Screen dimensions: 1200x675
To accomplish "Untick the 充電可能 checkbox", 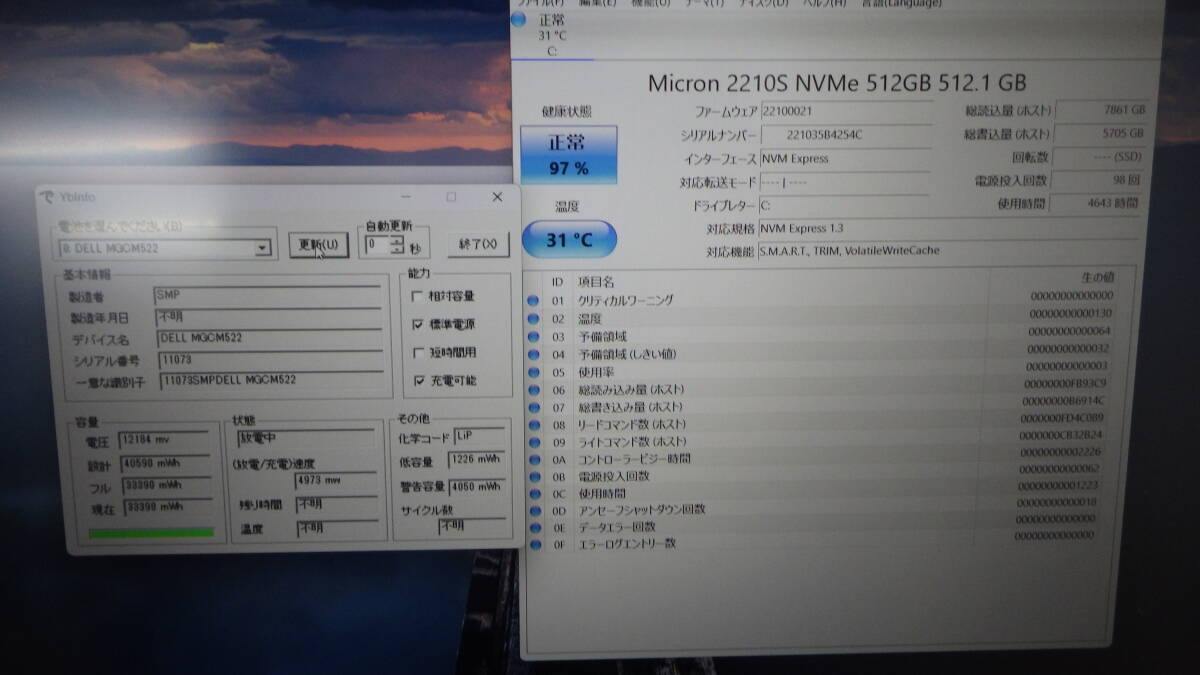I will click(418, 381).
